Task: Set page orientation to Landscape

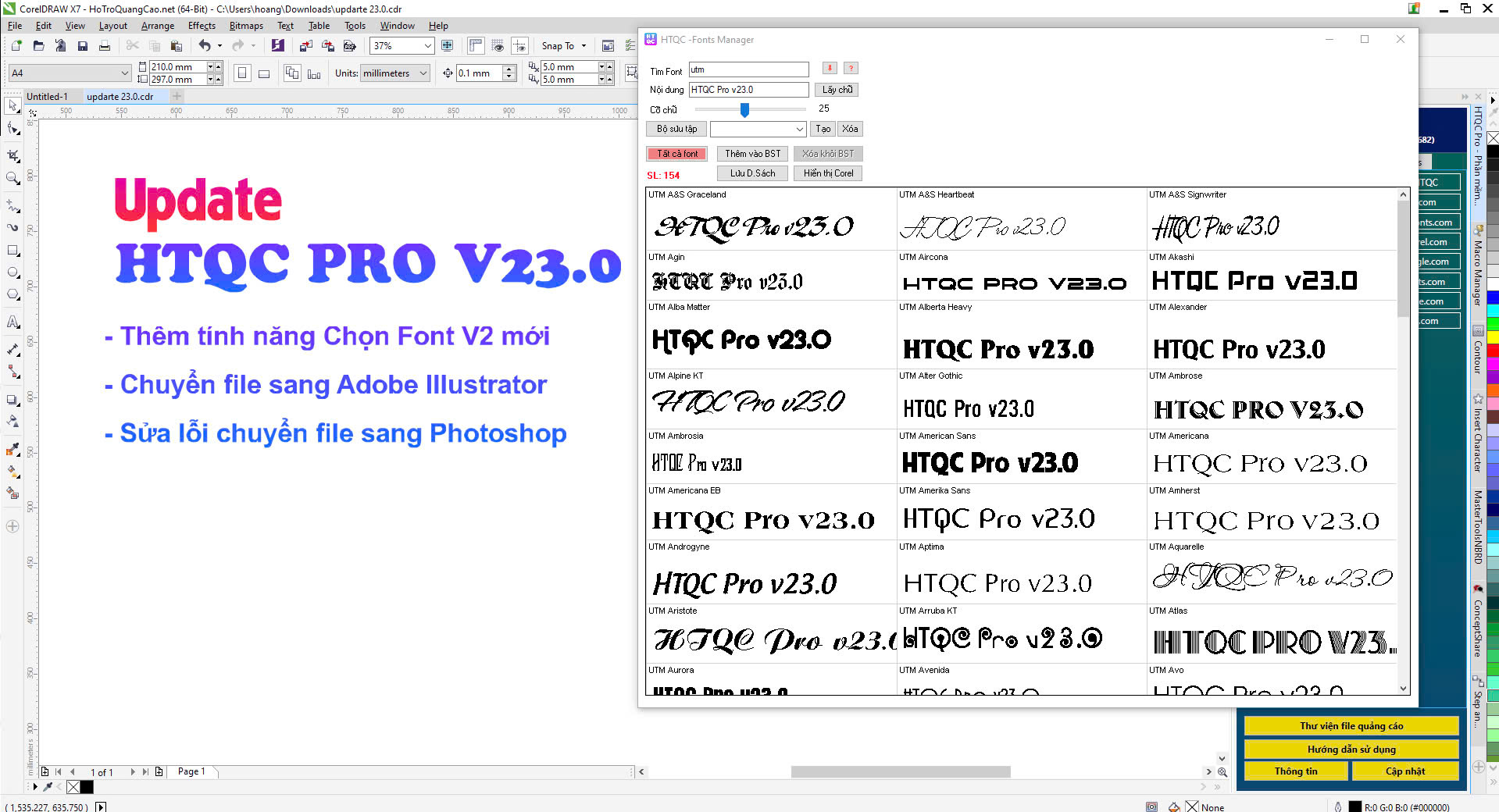Action: tap(264, 73)
